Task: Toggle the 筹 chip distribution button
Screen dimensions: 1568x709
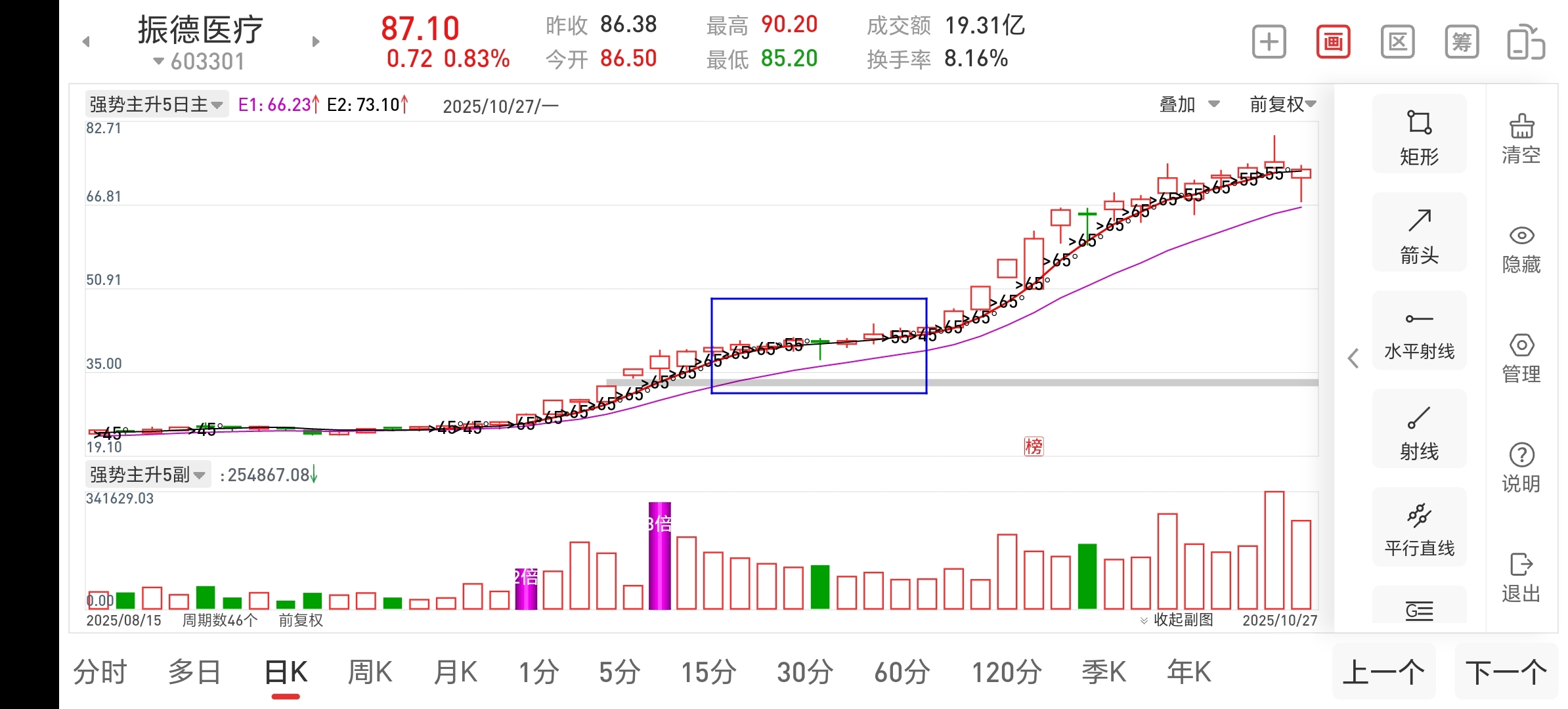Action: (1462, 43)
